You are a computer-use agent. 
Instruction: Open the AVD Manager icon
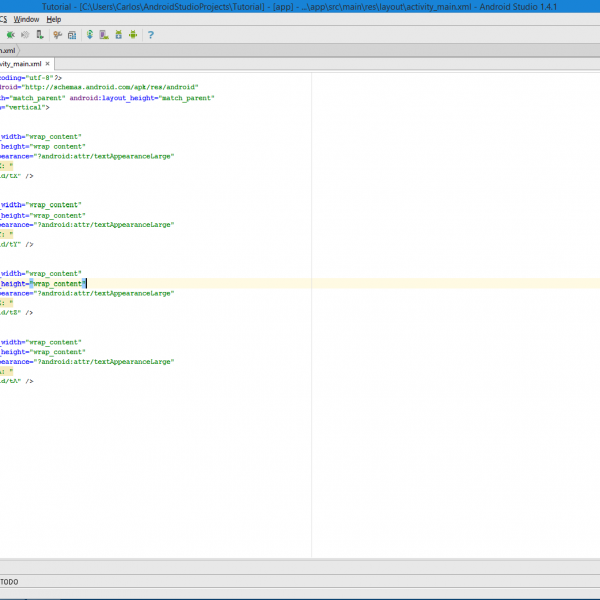104,35
